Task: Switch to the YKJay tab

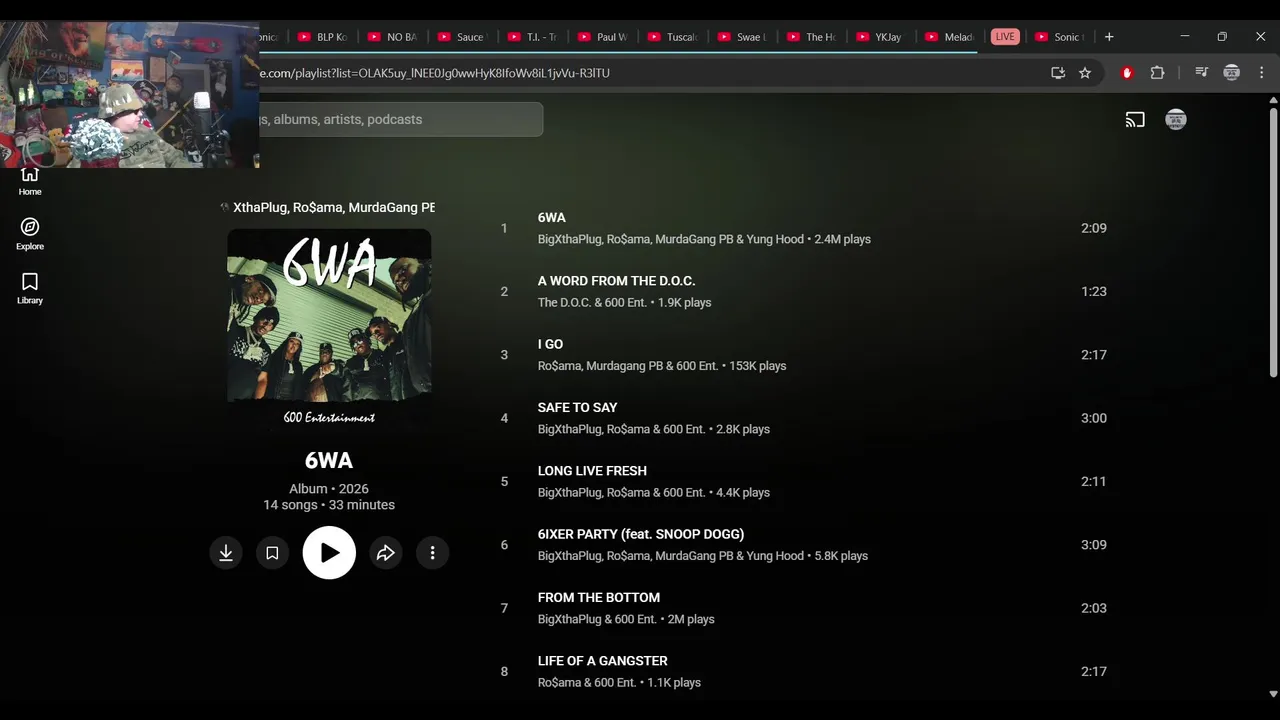Action: coord(880,37)
